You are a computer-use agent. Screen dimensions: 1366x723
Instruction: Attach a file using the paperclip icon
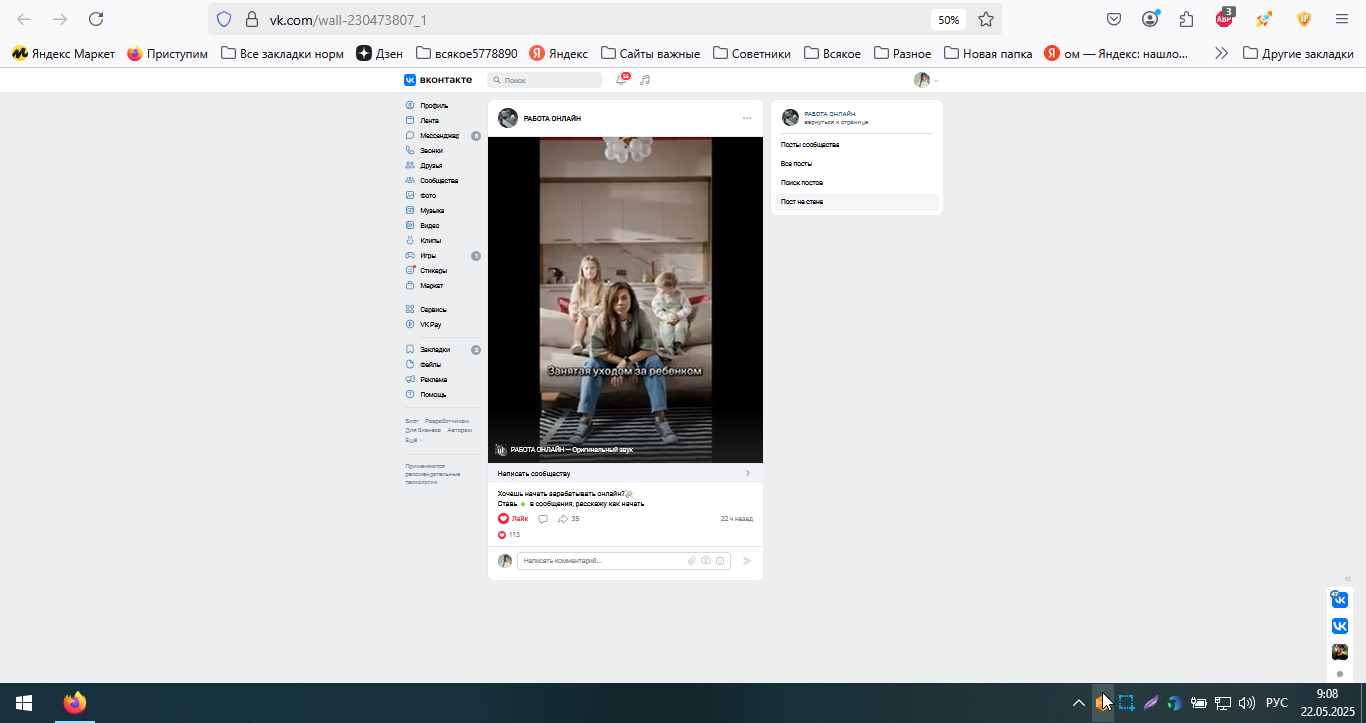point(691,561)
